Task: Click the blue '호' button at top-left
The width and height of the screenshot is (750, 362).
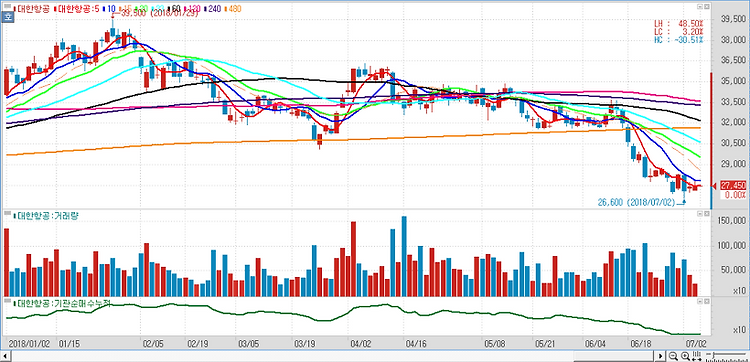Action: tap(8, 17)
